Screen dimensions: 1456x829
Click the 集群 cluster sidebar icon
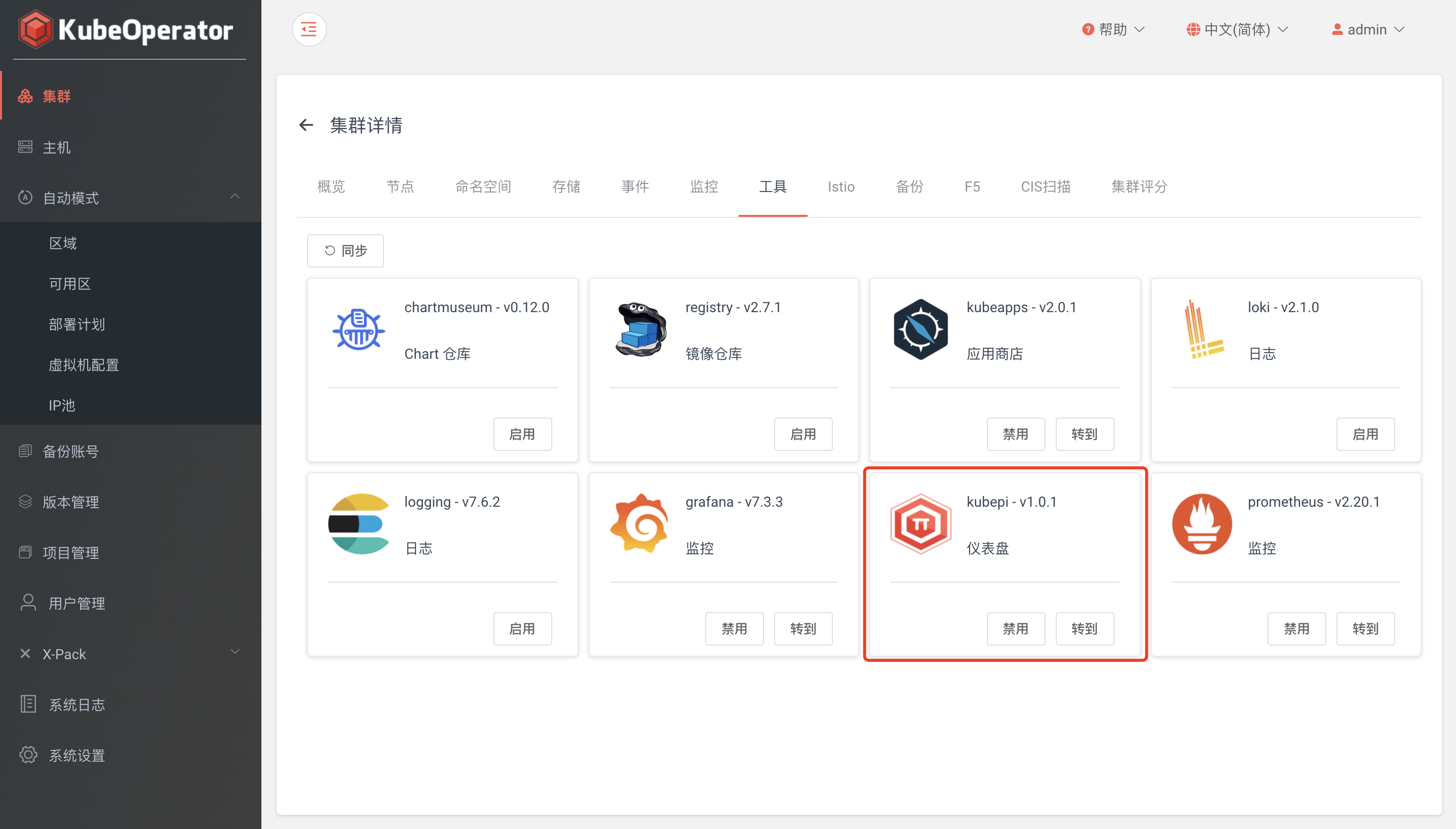(25, 96)
